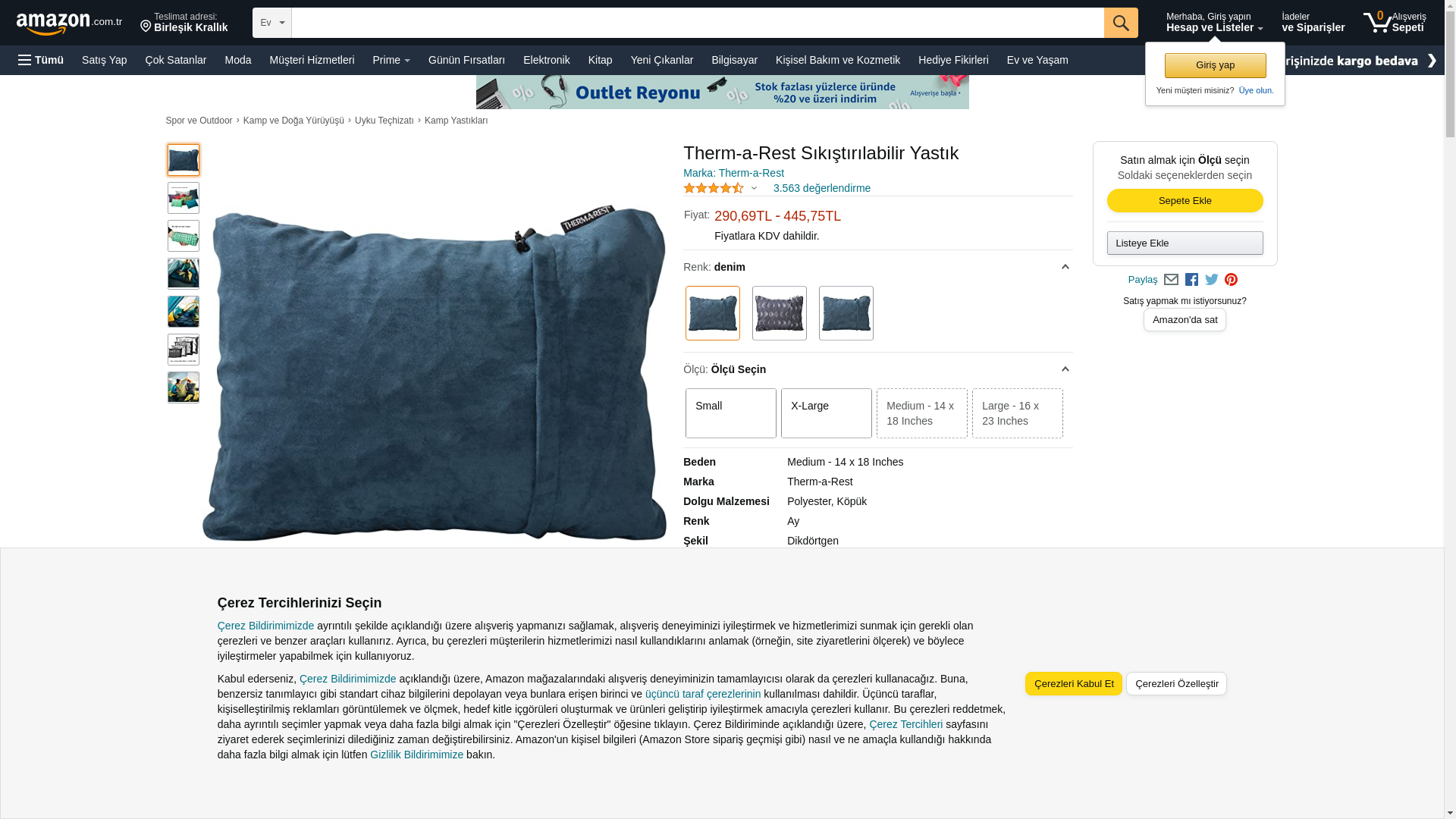
Task: Share the product on Facebook
Action: pyautogui.click(x=1191, y=280)
